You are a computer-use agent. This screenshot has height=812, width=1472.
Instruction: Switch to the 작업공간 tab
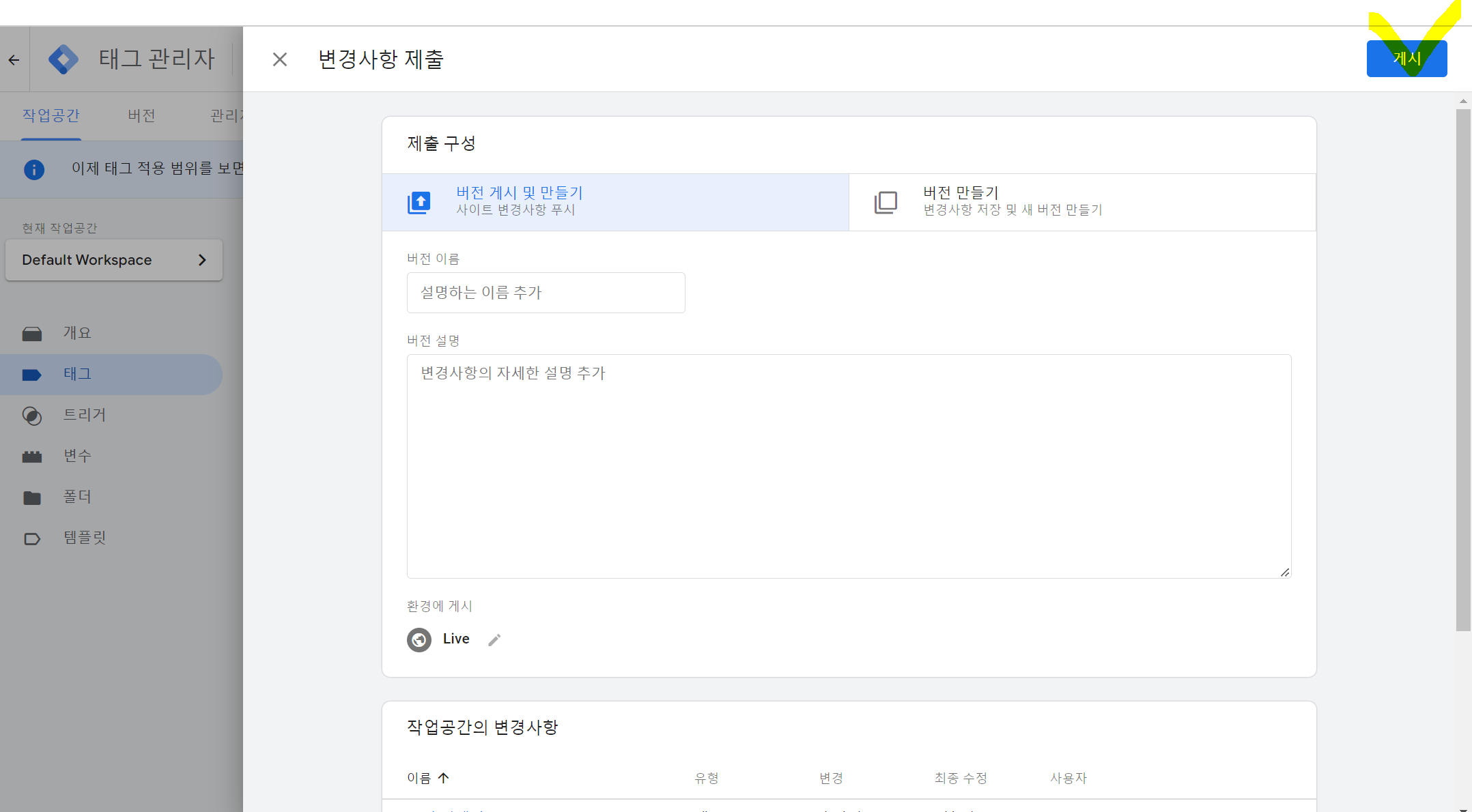[x=51, y=116]
